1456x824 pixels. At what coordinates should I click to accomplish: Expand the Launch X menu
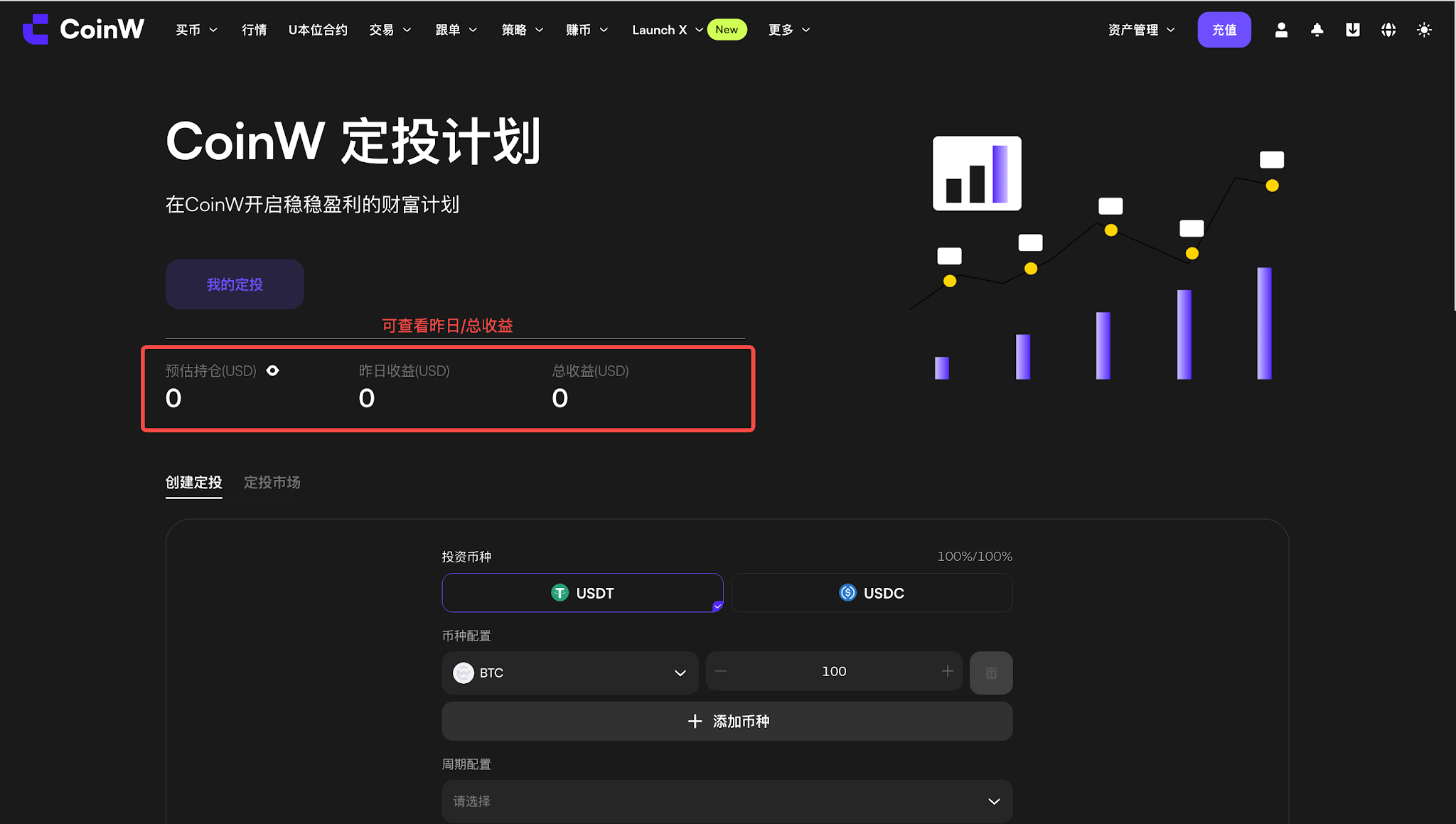point(668,30)
